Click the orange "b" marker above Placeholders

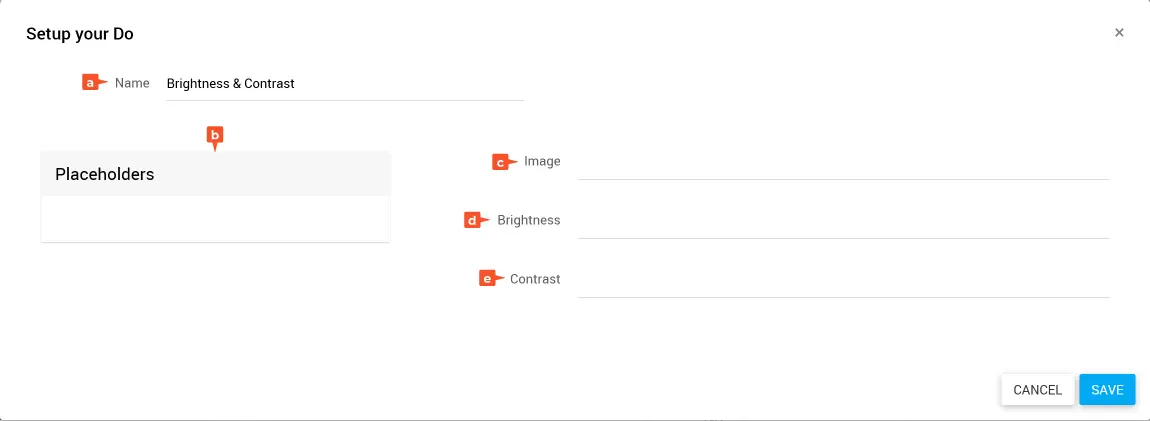pos(214,135)
